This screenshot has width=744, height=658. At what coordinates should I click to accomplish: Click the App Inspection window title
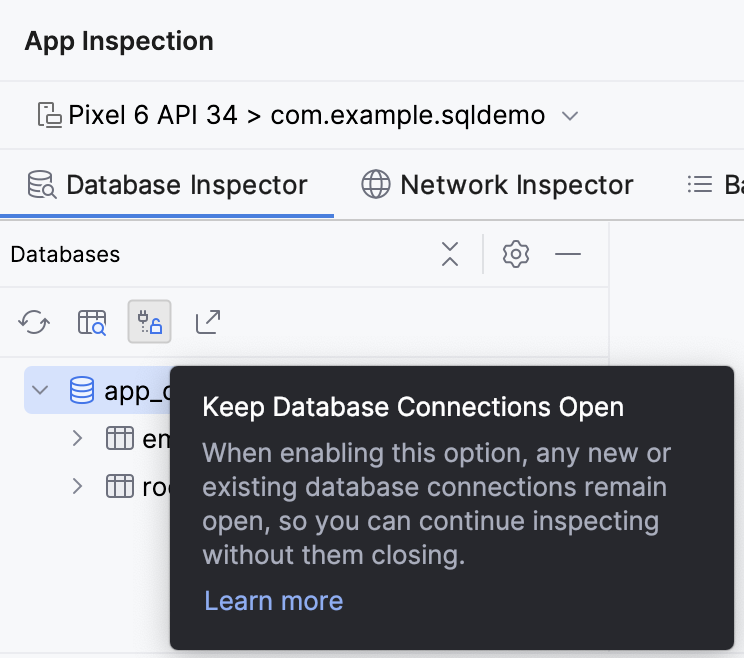[119, 42]
